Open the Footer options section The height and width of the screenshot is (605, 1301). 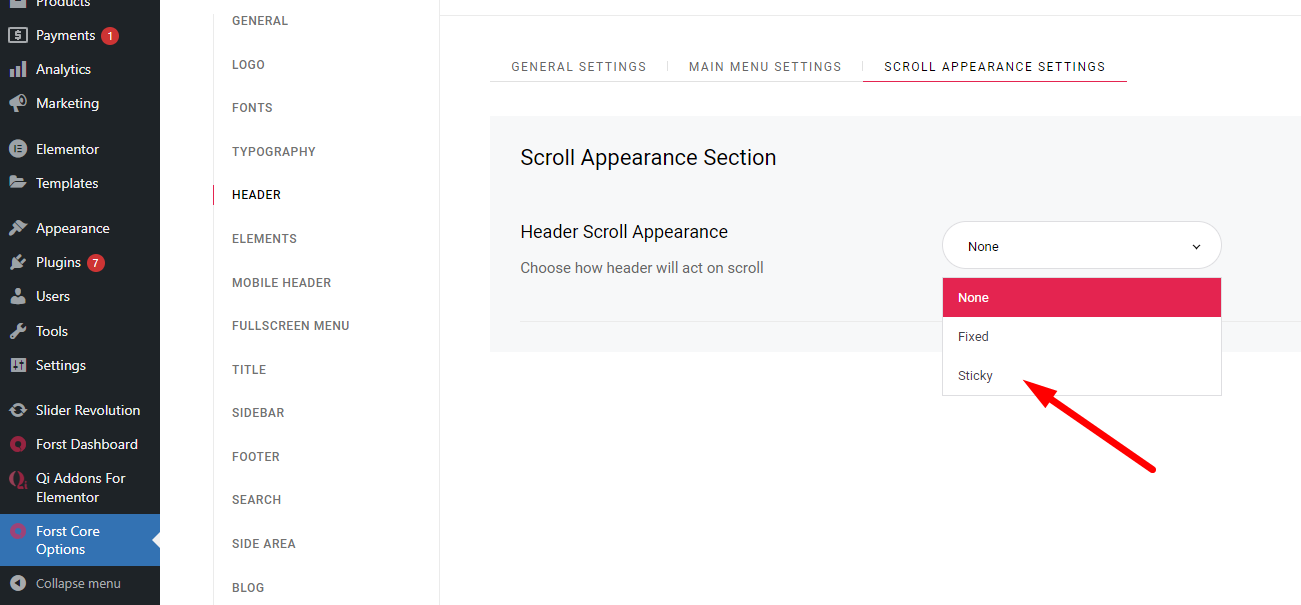click(256, 457)
